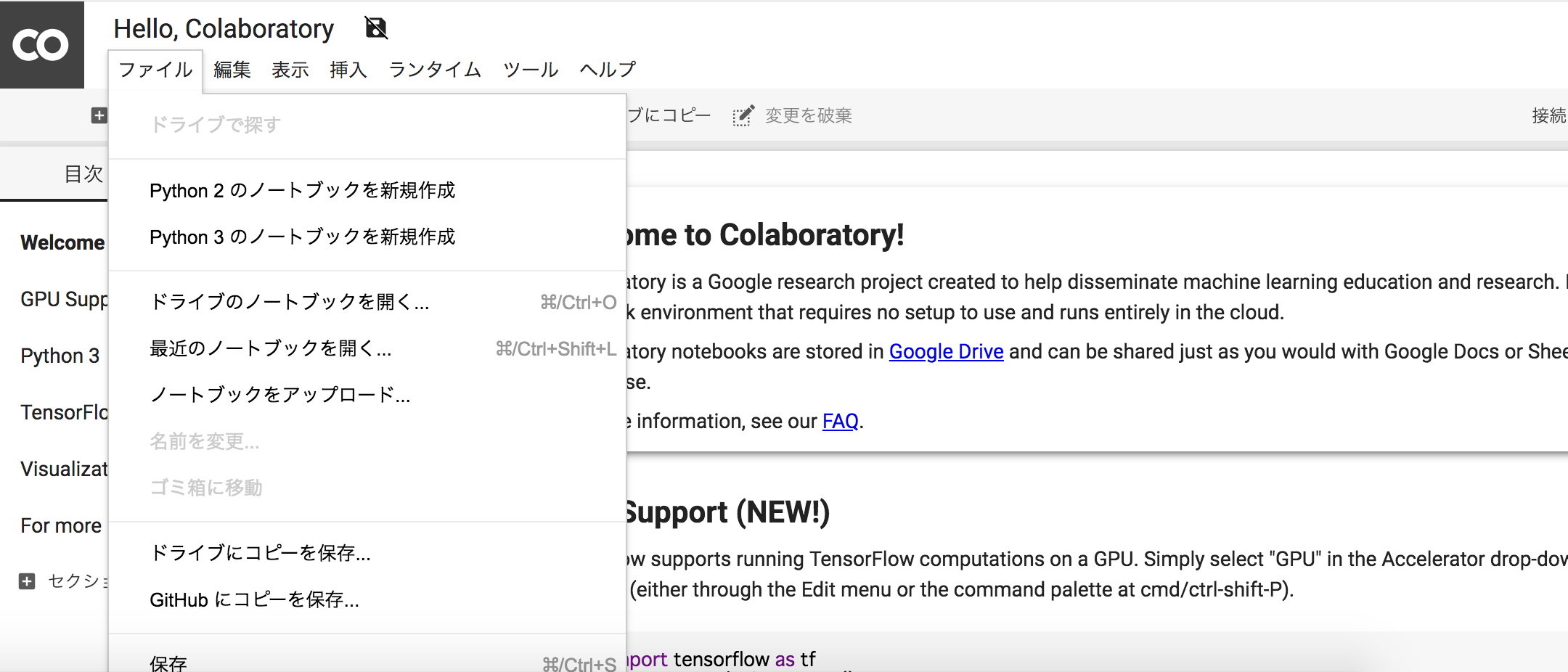The height and width of the screenshot is (672, 1568).
Task: Open the 編集 menu
Action: 232,70
